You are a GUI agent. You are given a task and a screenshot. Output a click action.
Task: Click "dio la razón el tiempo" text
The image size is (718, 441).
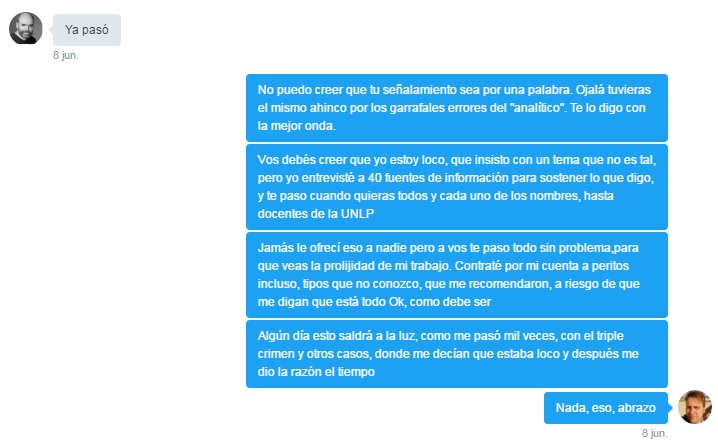pyautogui.click(x=316, y=372)
